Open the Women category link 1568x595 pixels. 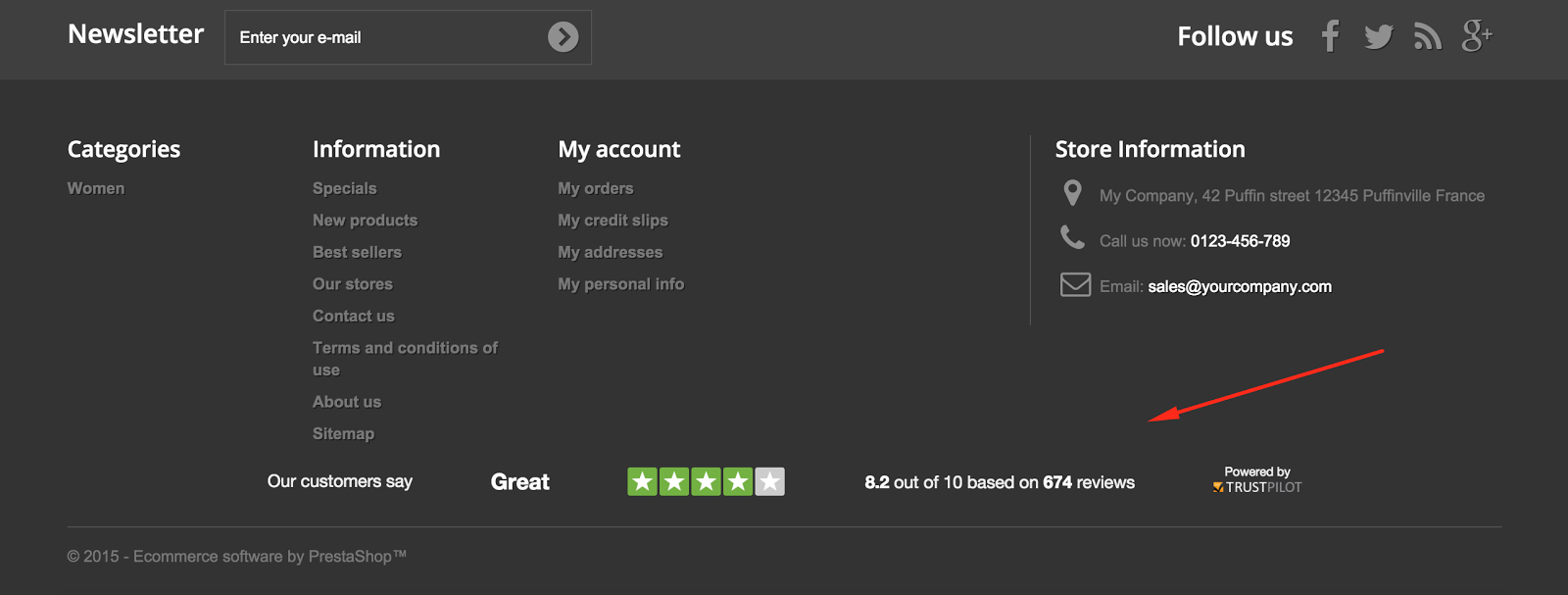(96, 188)
